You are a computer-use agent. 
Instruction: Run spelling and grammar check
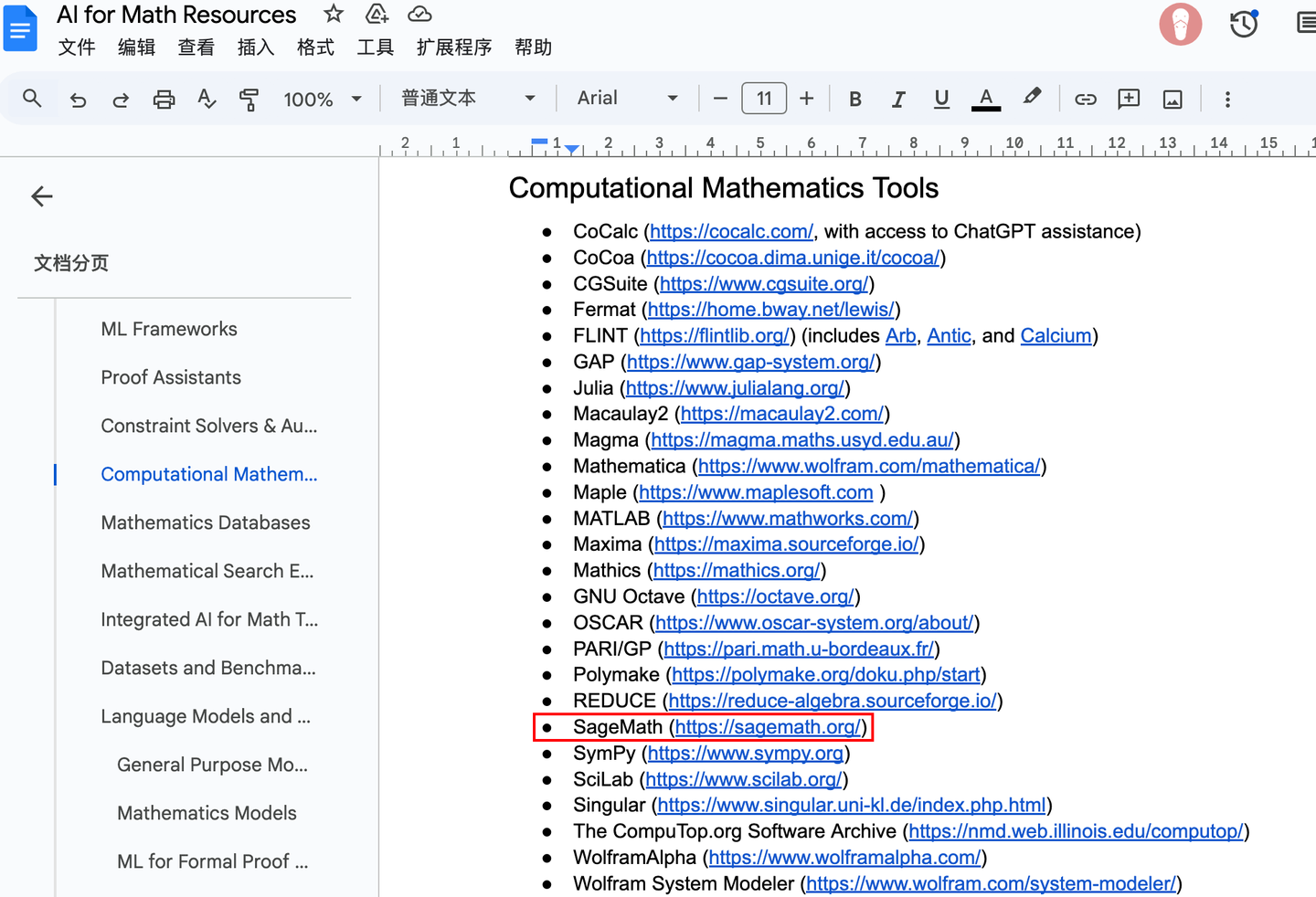207,99
